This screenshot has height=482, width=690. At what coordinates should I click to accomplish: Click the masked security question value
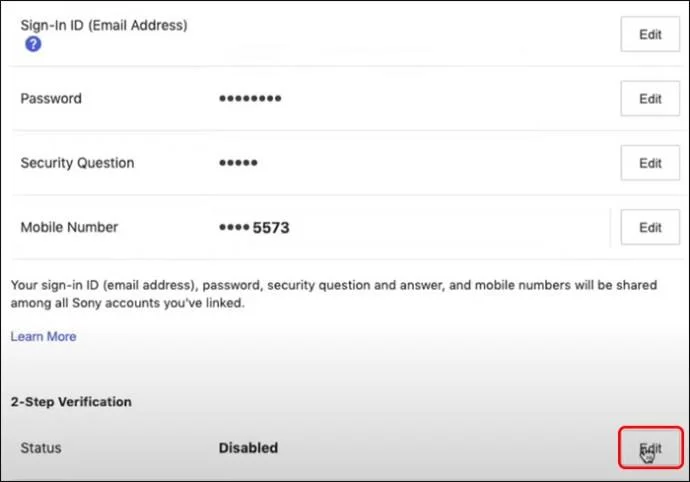238,163
